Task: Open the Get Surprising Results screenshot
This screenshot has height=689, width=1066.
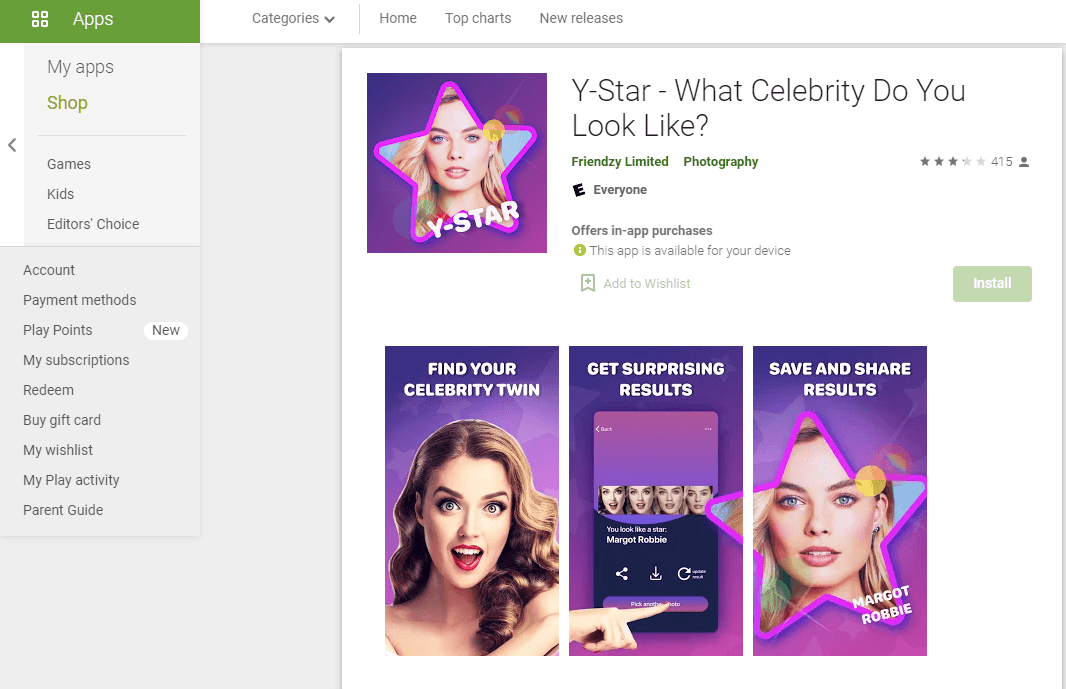Action: click(x=656, y=501)
